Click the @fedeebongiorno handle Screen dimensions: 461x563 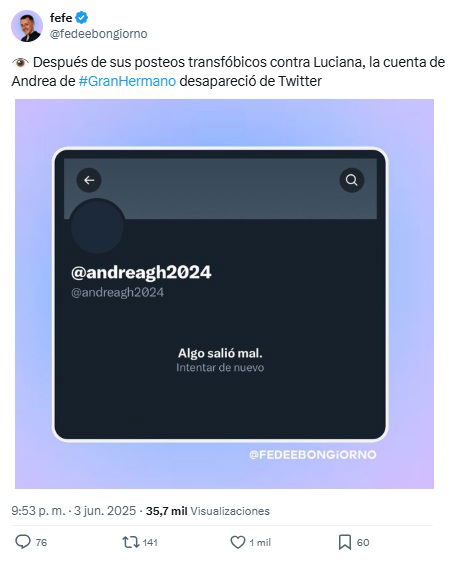tap(99, 34)
